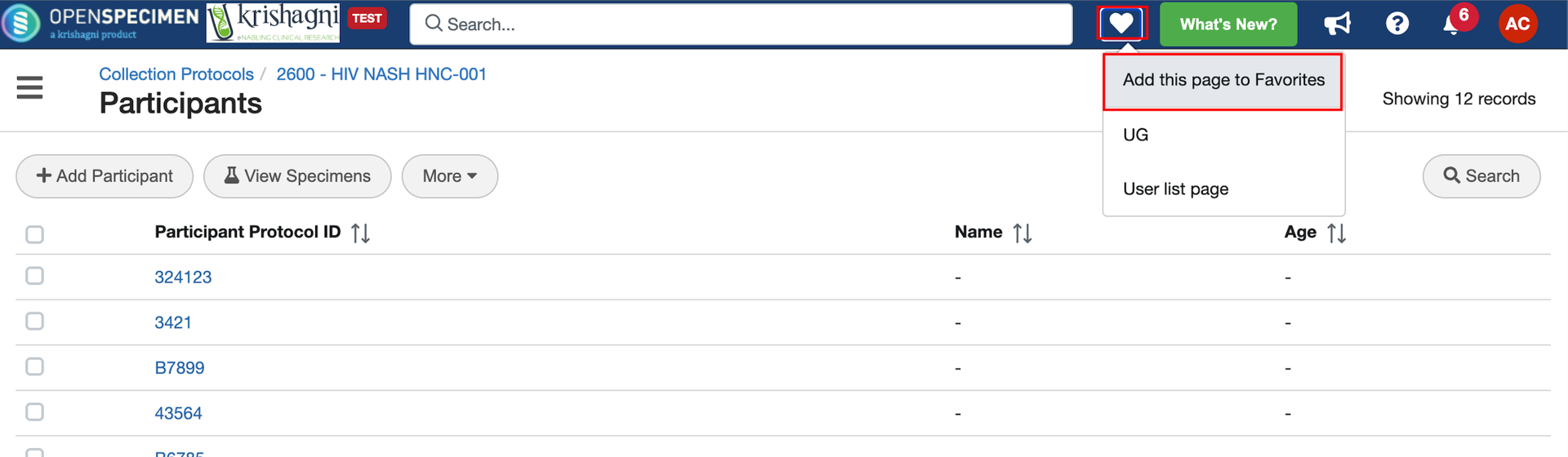The width and height of the screenshot is (1568, 457).
Task: Click the Add Participant button
Action: click(x=105, y=176)
